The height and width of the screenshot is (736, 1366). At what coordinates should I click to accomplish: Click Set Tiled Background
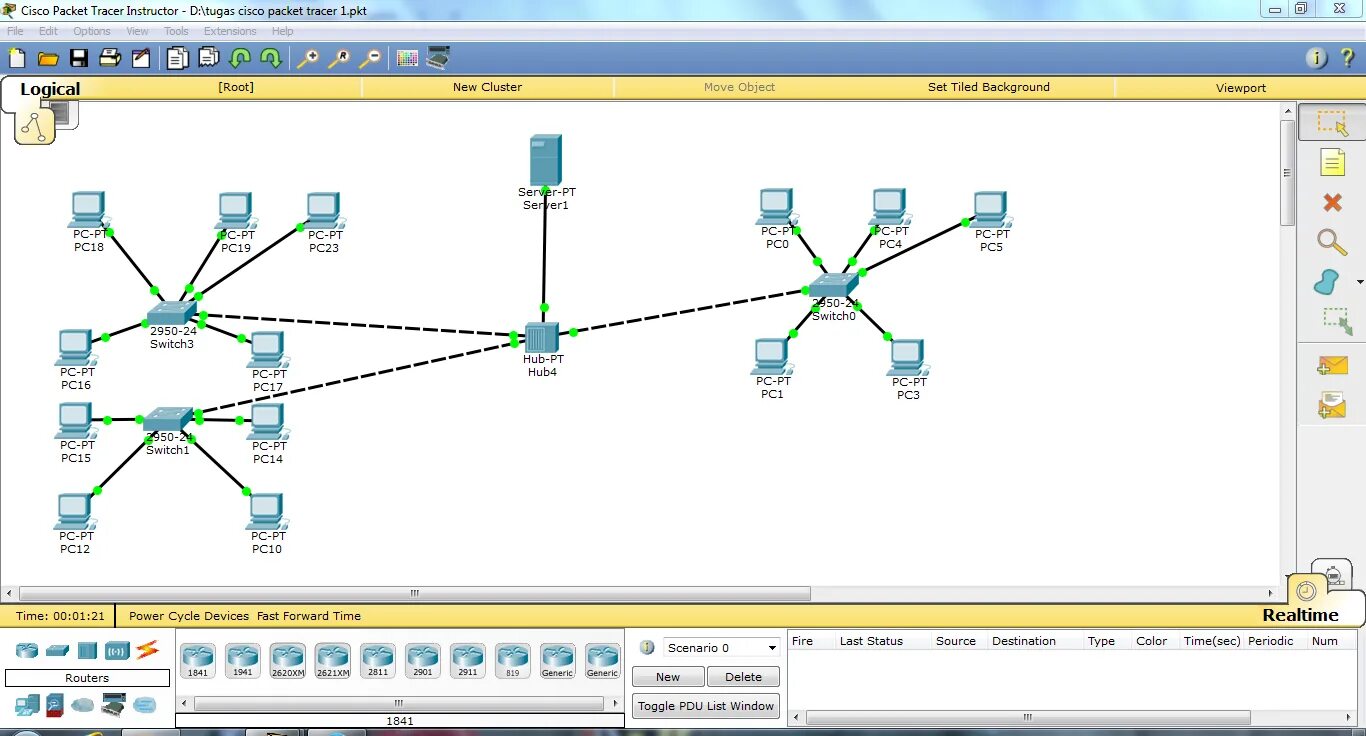(989, 87)
